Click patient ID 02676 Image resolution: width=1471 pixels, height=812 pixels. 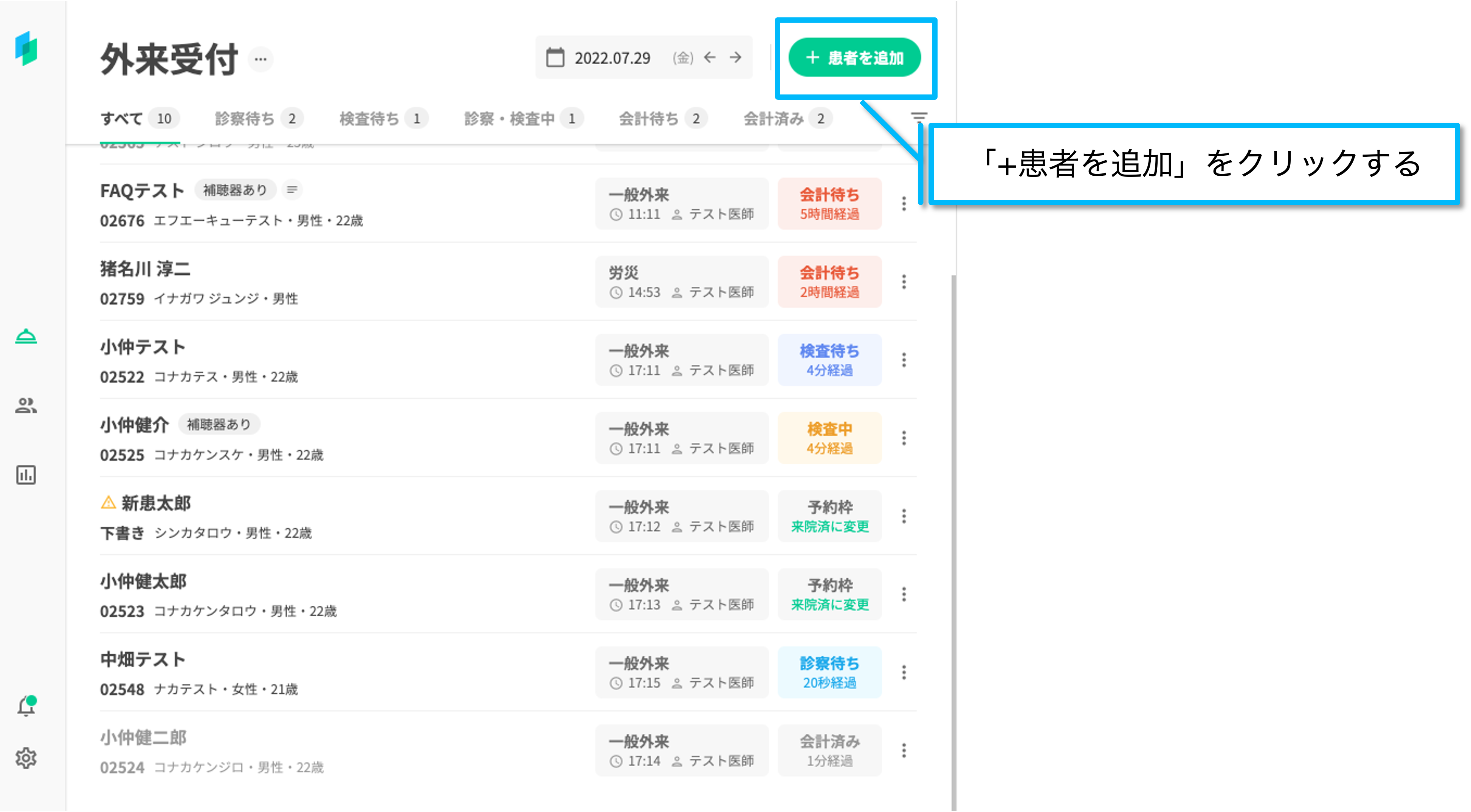(122, 221)
